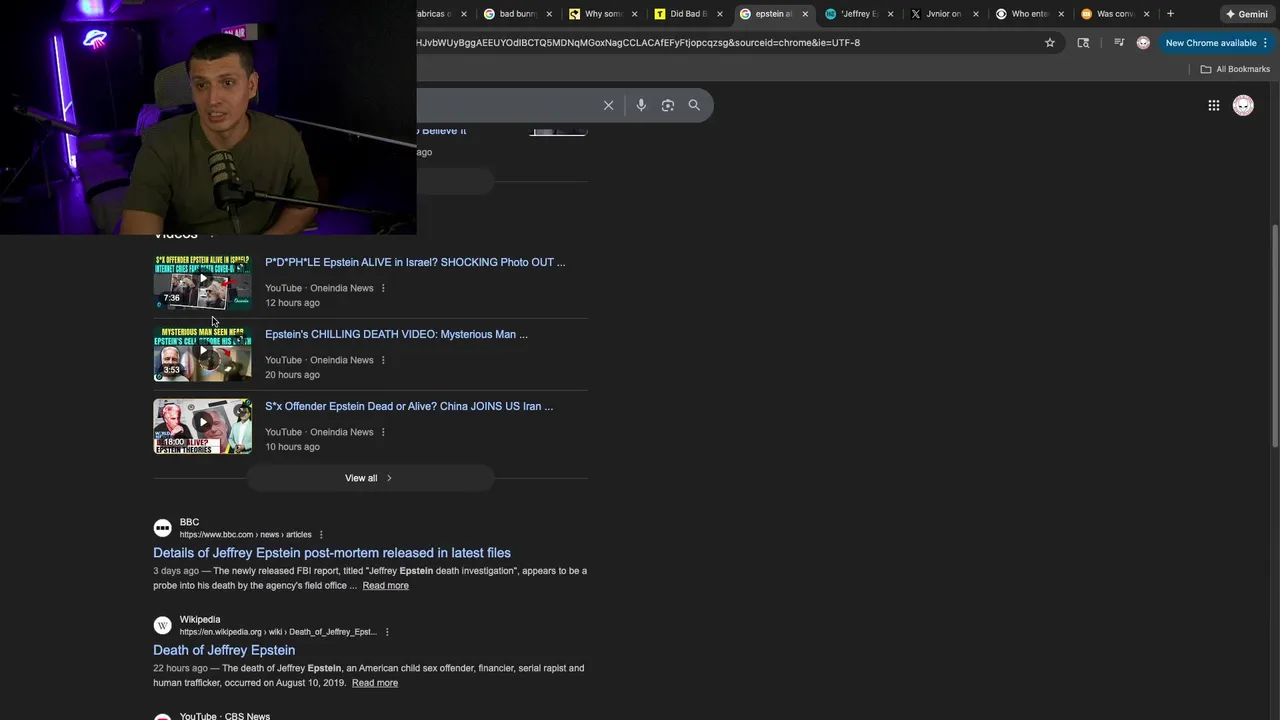Viewport: 1280px width, 720px height.
Task: Click the page vertical scrollbar
Action: [1274, 335]
